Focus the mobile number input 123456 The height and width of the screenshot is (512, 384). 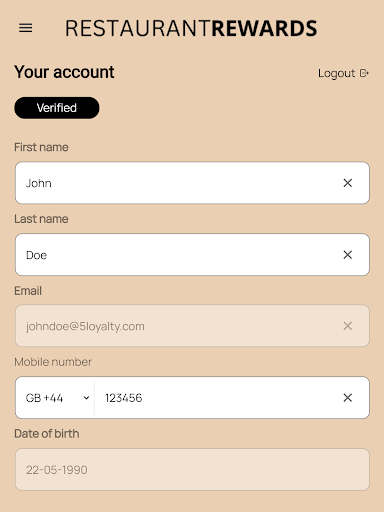pyautogui.click(x=218, y=398)
